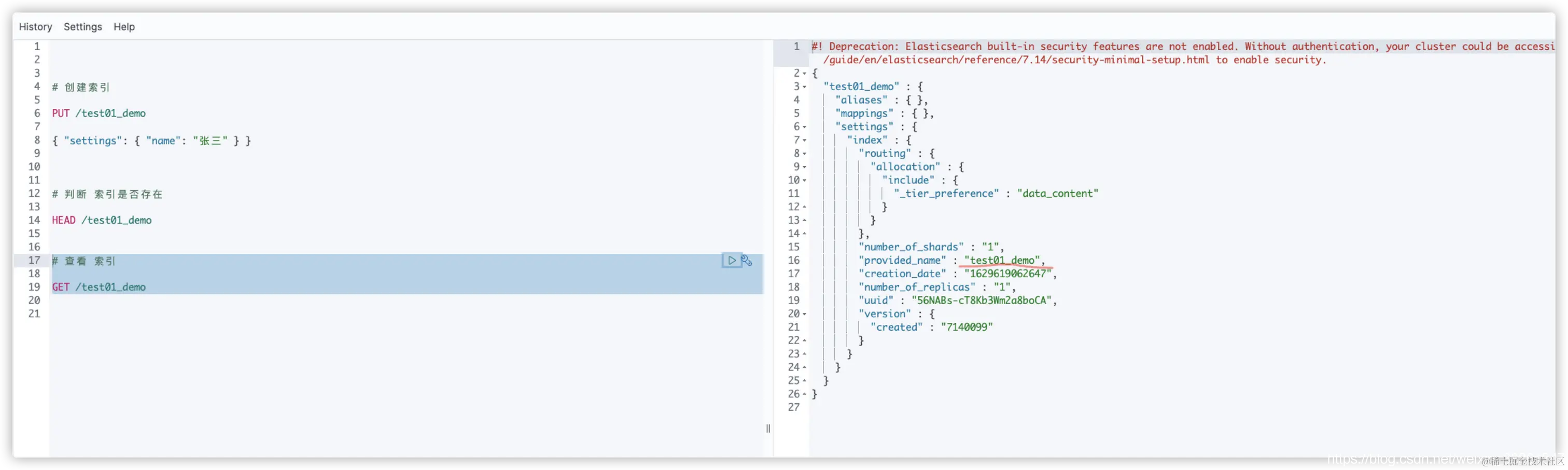Image resolution: width=1568 pixels, height=470 pixels.
Task: Click the pane resize handle between editor and output
Action: [x=768, y=429]
